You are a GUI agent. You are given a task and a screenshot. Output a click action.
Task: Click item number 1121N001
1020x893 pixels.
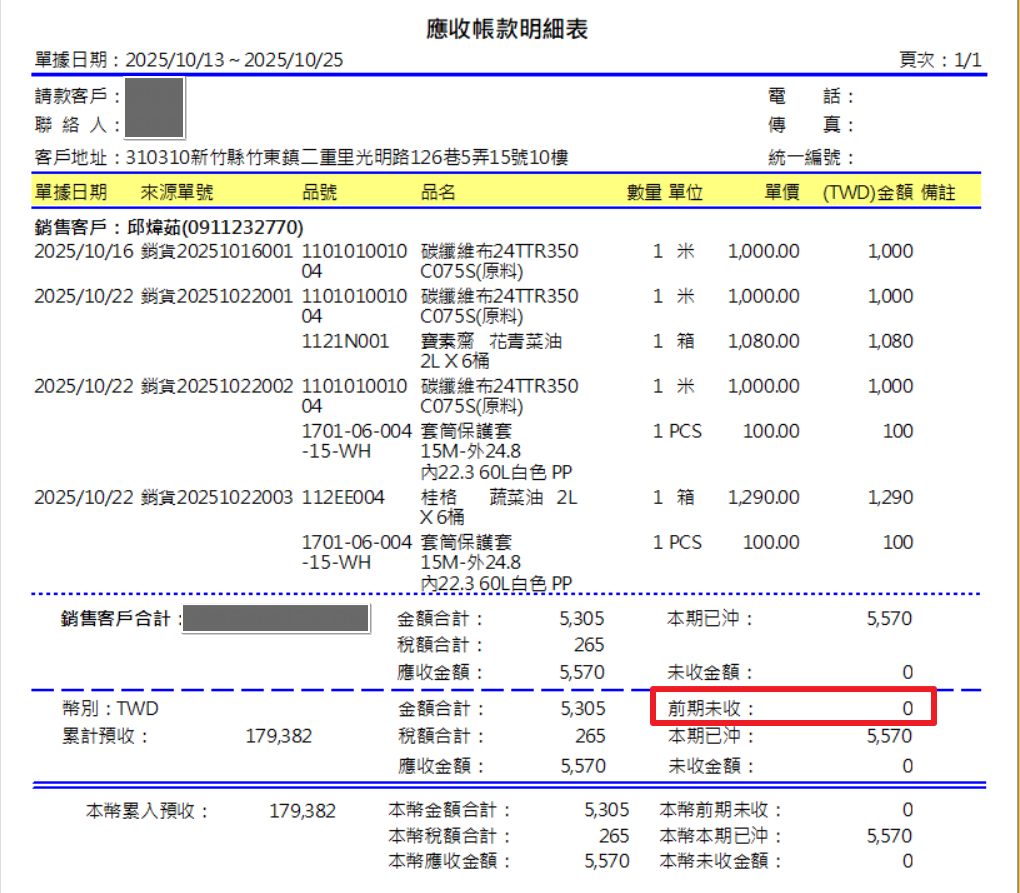[x=345, y=341]
